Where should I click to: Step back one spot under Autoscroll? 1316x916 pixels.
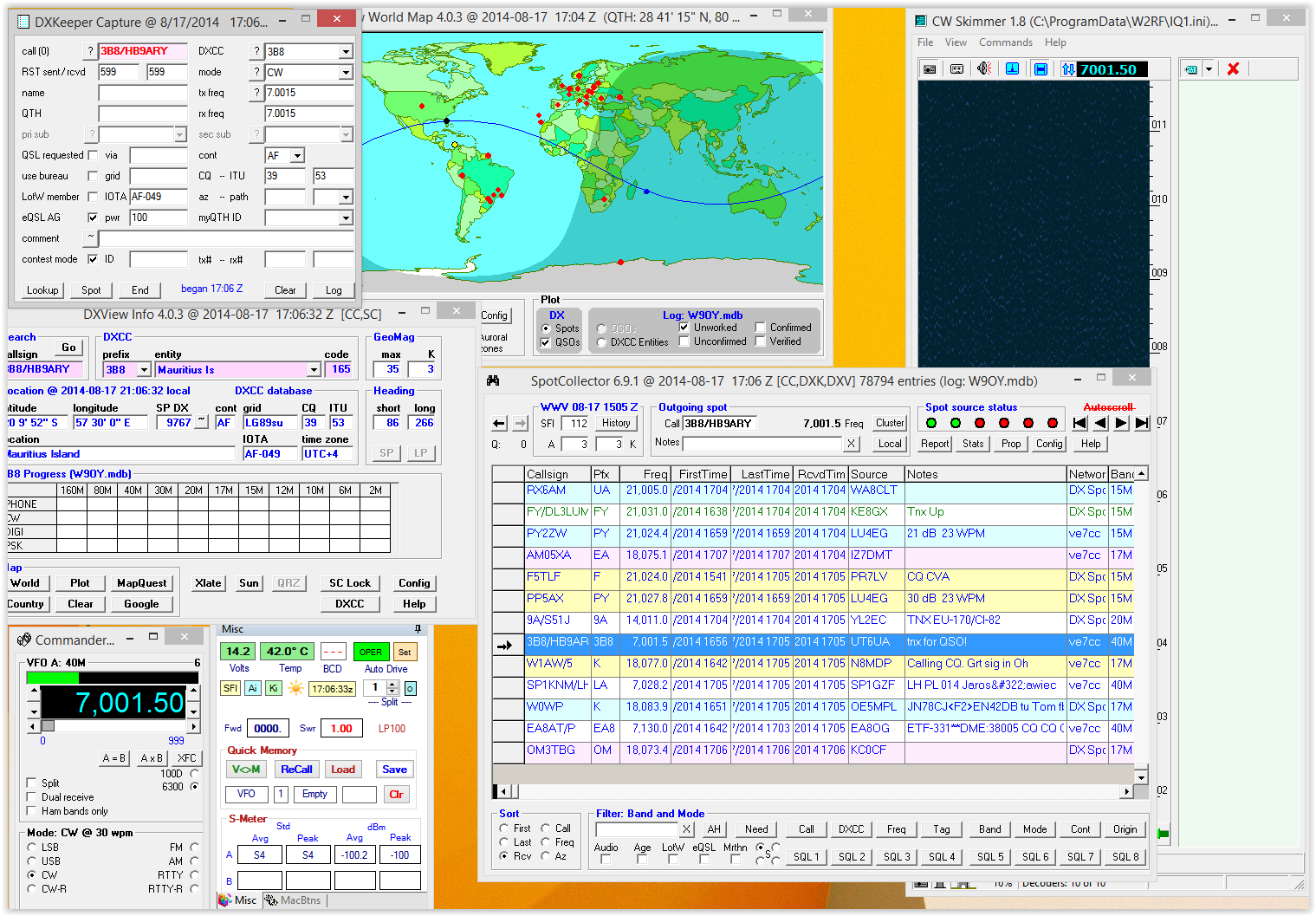[1100, 423]
